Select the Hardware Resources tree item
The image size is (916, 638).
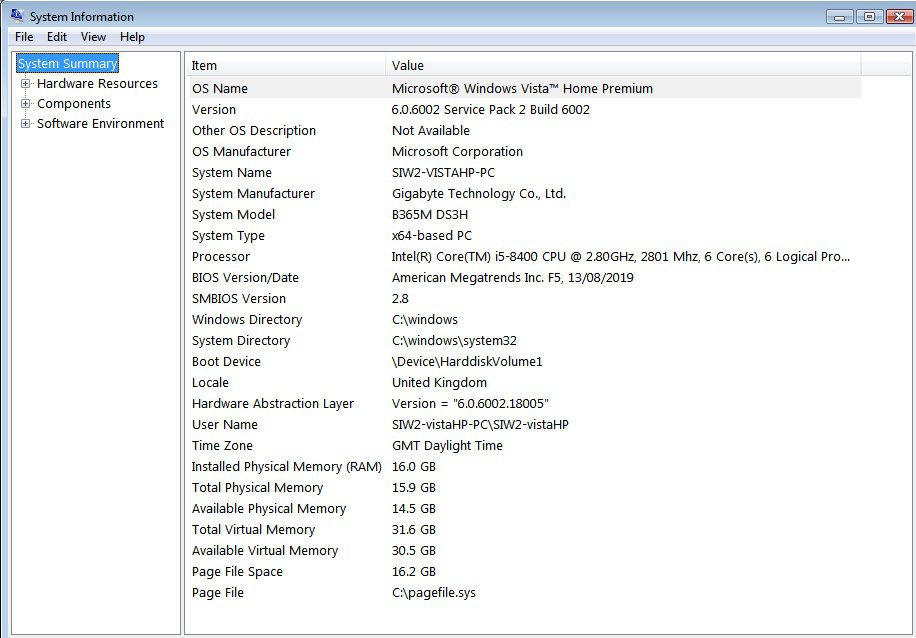click(x=97, y=84)
